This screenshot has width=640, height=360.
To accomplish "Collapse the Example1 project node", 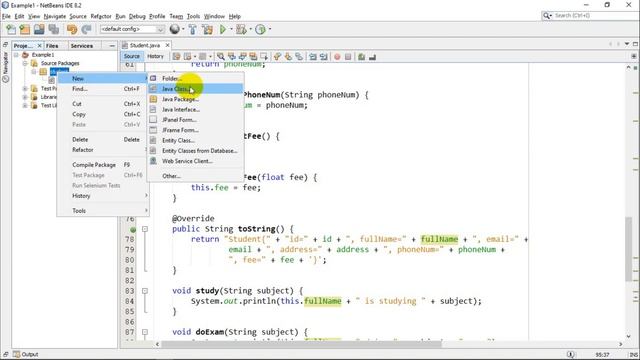I will [x=16, y=55].
